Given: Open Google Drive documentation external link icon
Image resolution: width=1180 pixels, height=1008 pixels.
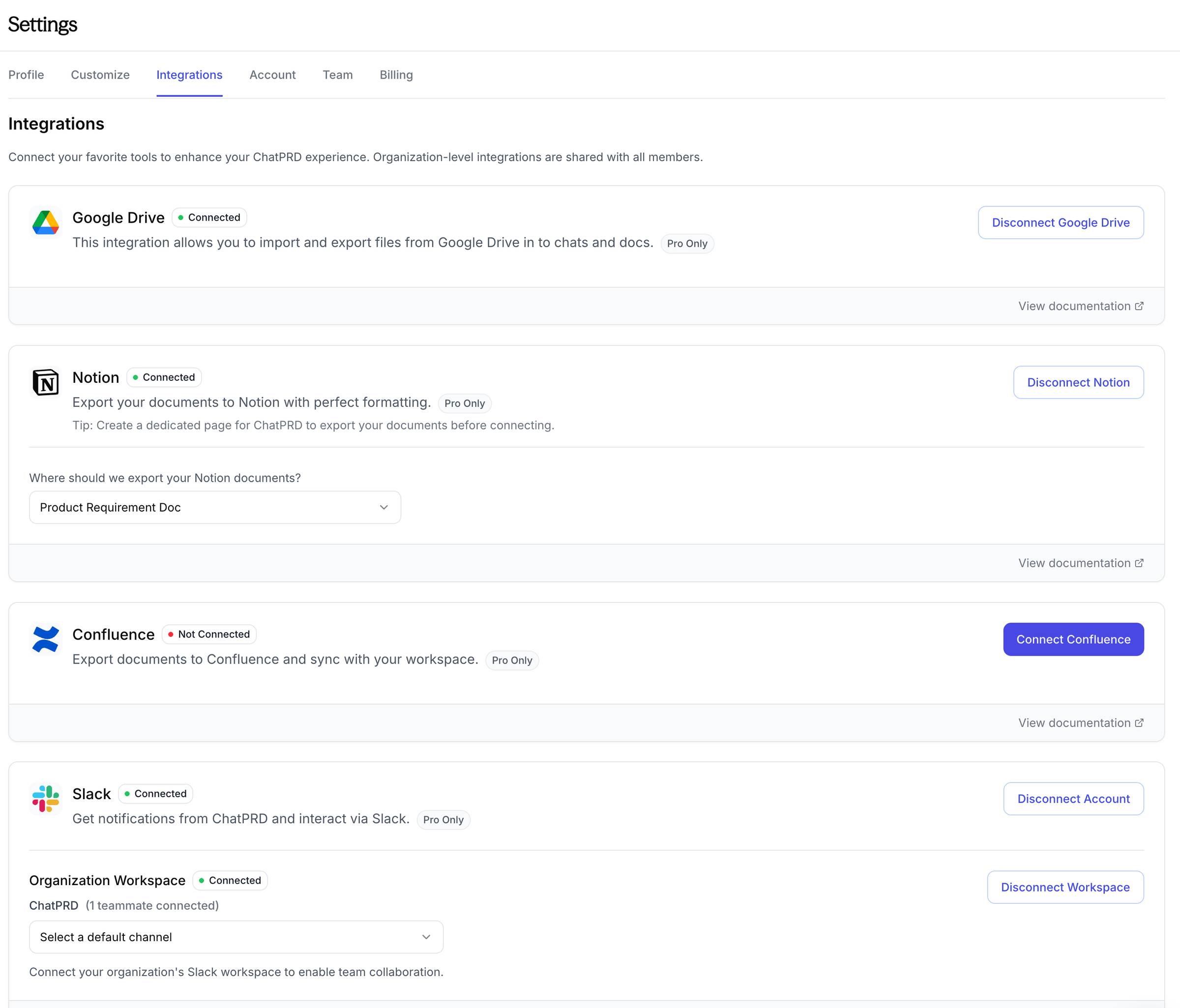Looking at the screenshot, I should pos(1139,306).
